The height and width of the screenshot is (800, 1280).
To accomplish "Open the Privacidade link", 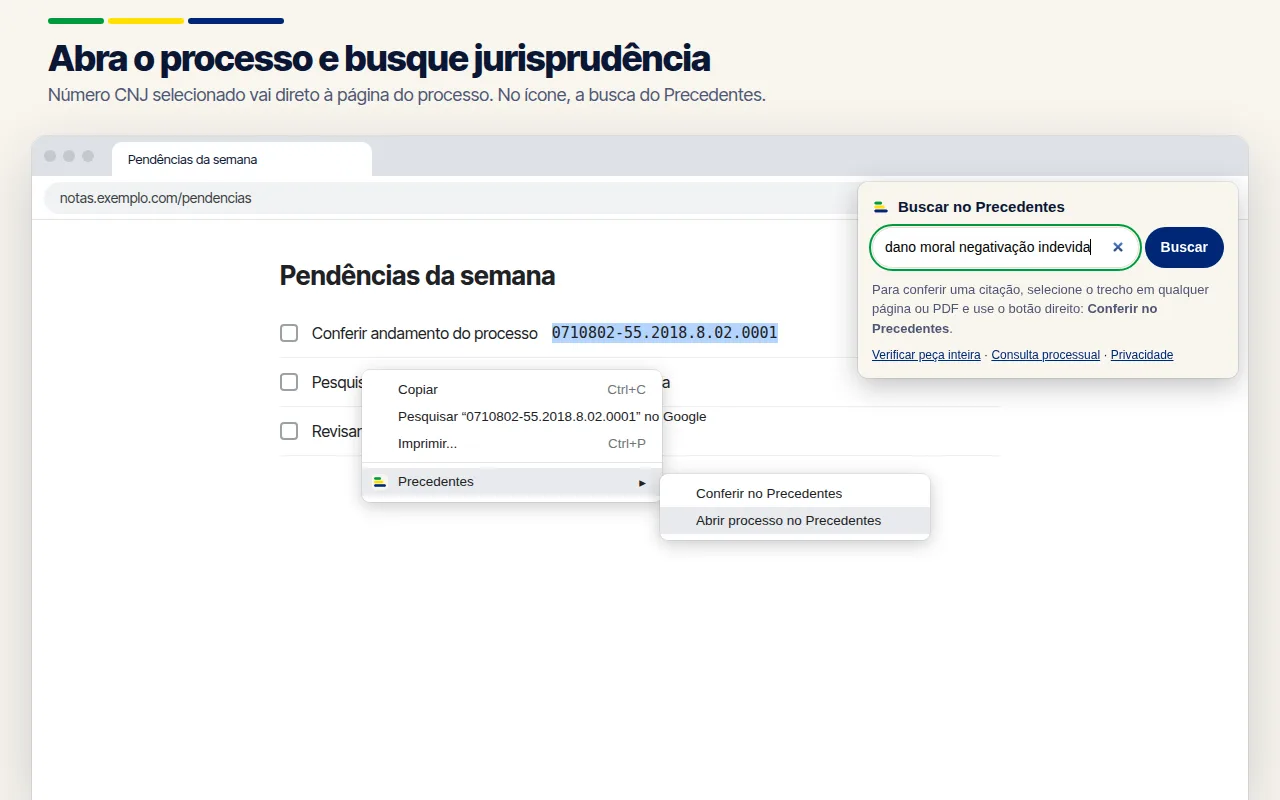I will click(x=1142, y=355).
